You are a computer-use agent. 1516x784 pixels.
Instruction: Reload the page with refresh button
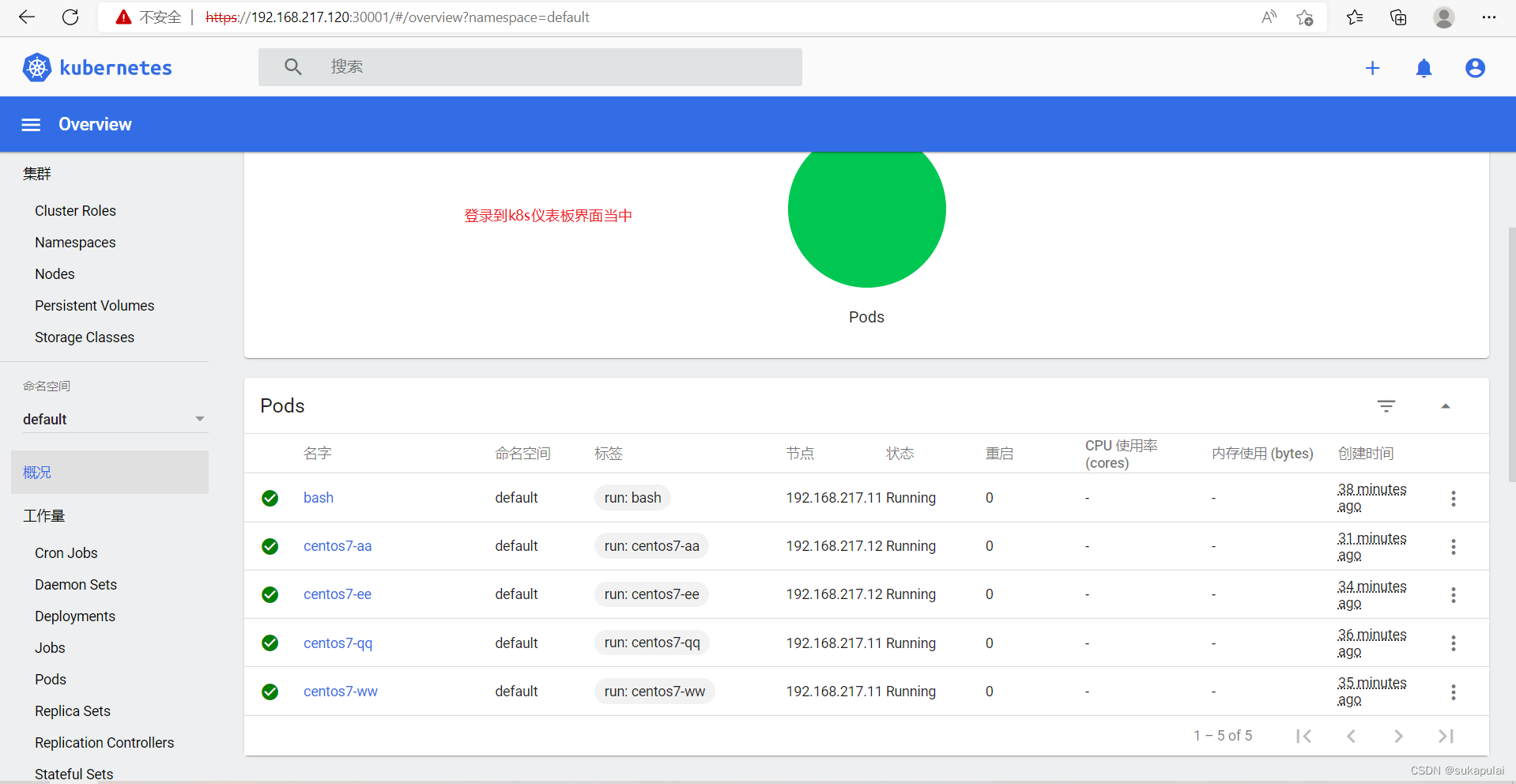click(70, 17)
